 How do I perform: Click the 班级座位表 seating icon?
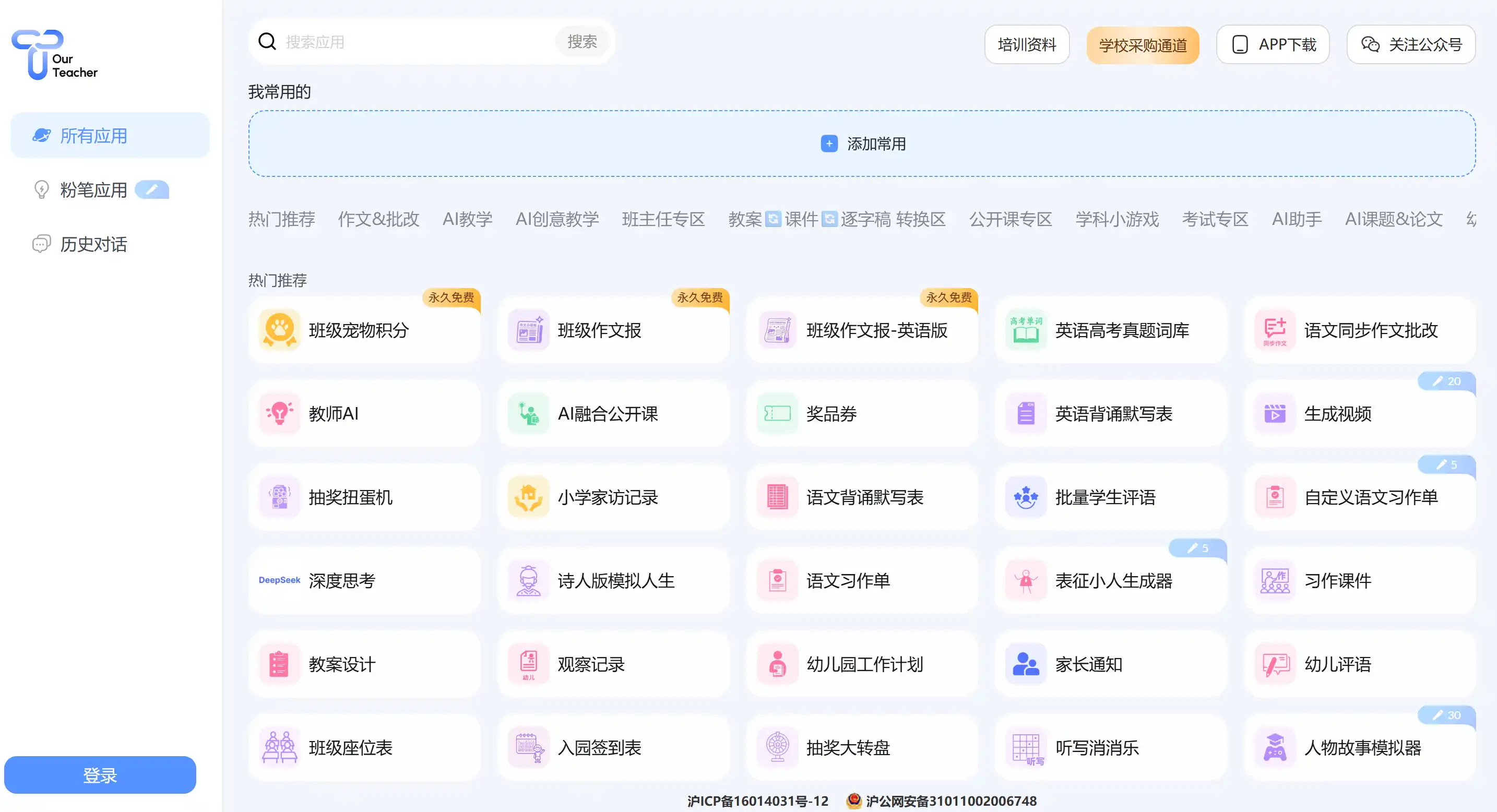click(x=280, y=747)
